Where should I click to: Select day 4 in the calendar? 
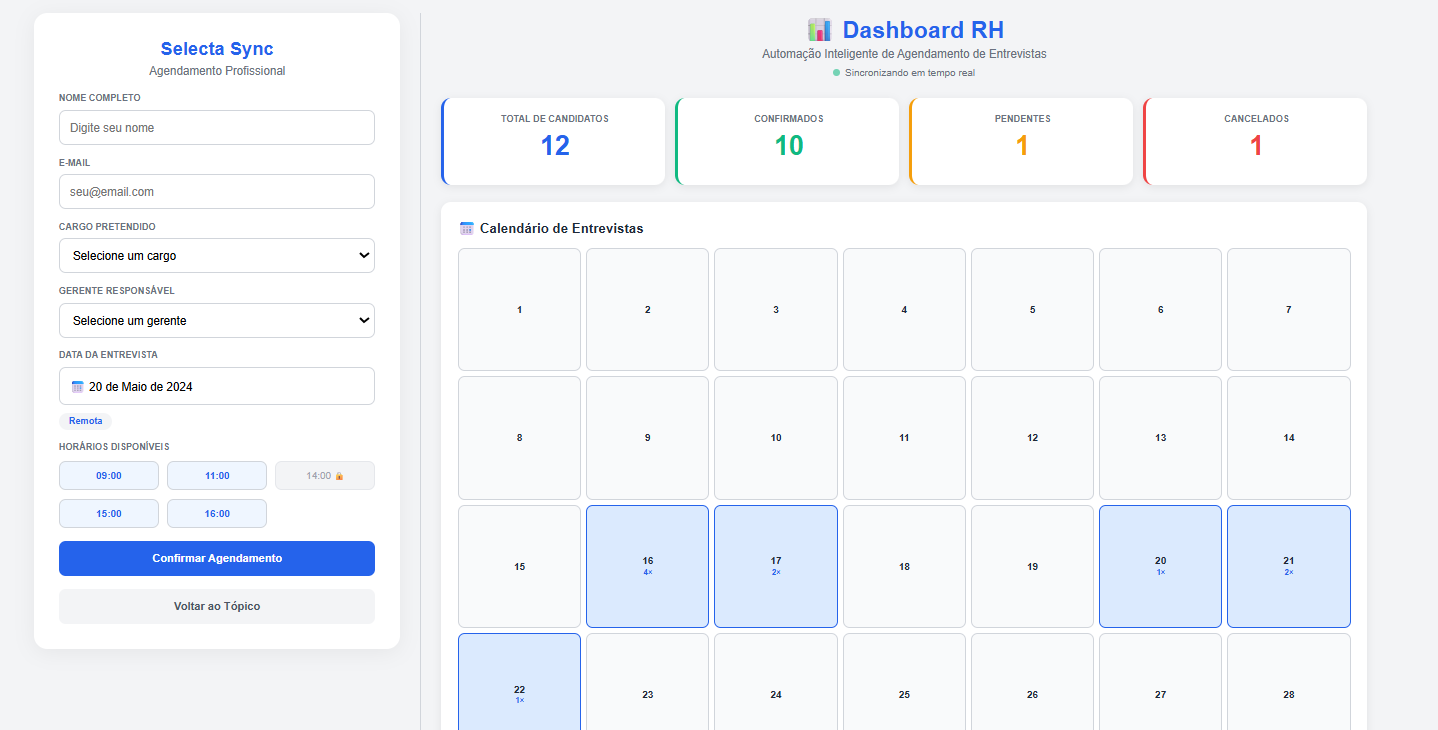[x=904, y=310]
